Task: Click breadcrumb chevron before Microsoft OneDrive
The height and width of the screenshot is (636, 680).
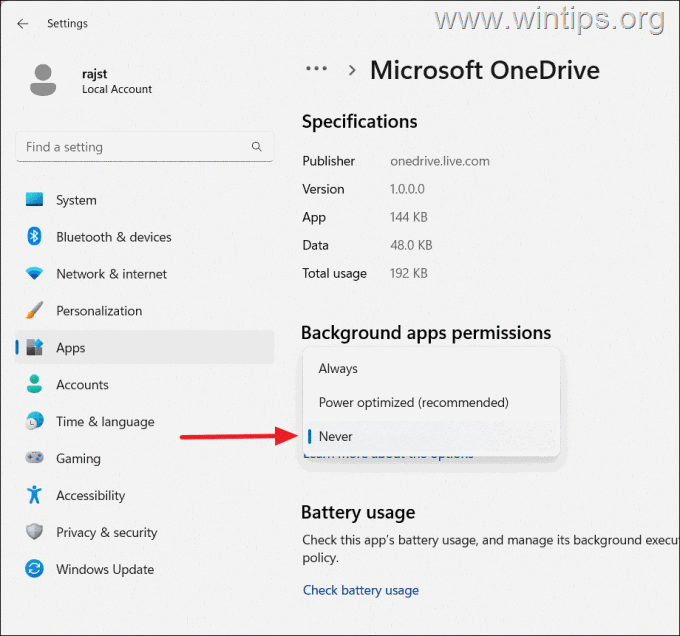Action: (352, 70)
